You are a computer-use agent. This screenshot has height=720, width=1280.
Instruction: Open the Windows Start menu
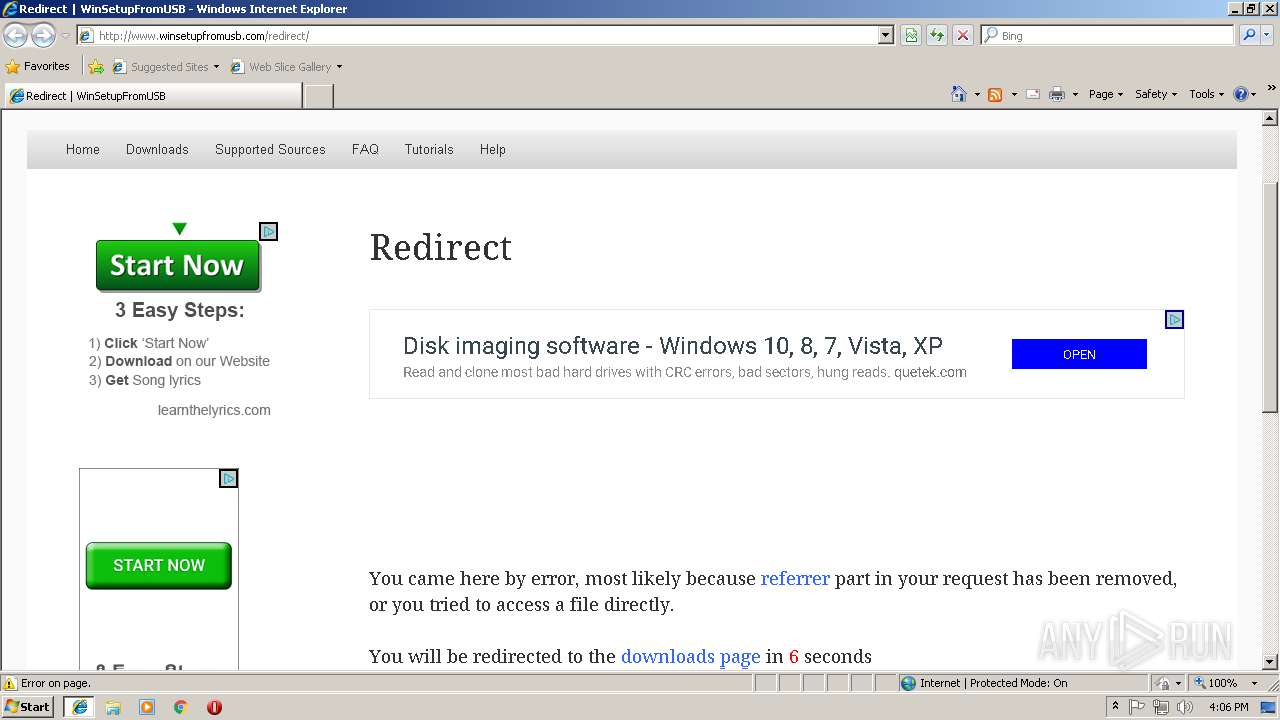pos(28,707)
